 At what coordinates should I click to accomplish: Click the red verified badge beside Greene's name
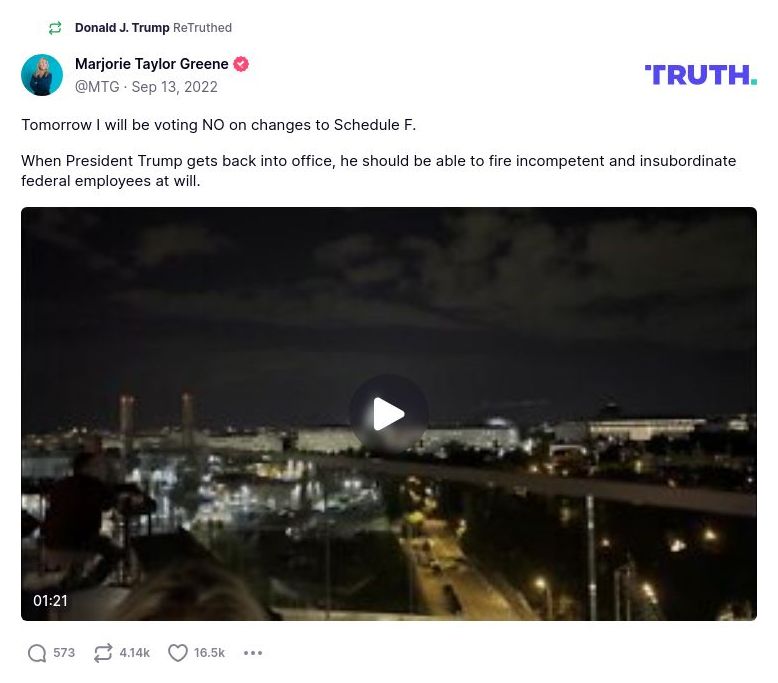point(241,64)
